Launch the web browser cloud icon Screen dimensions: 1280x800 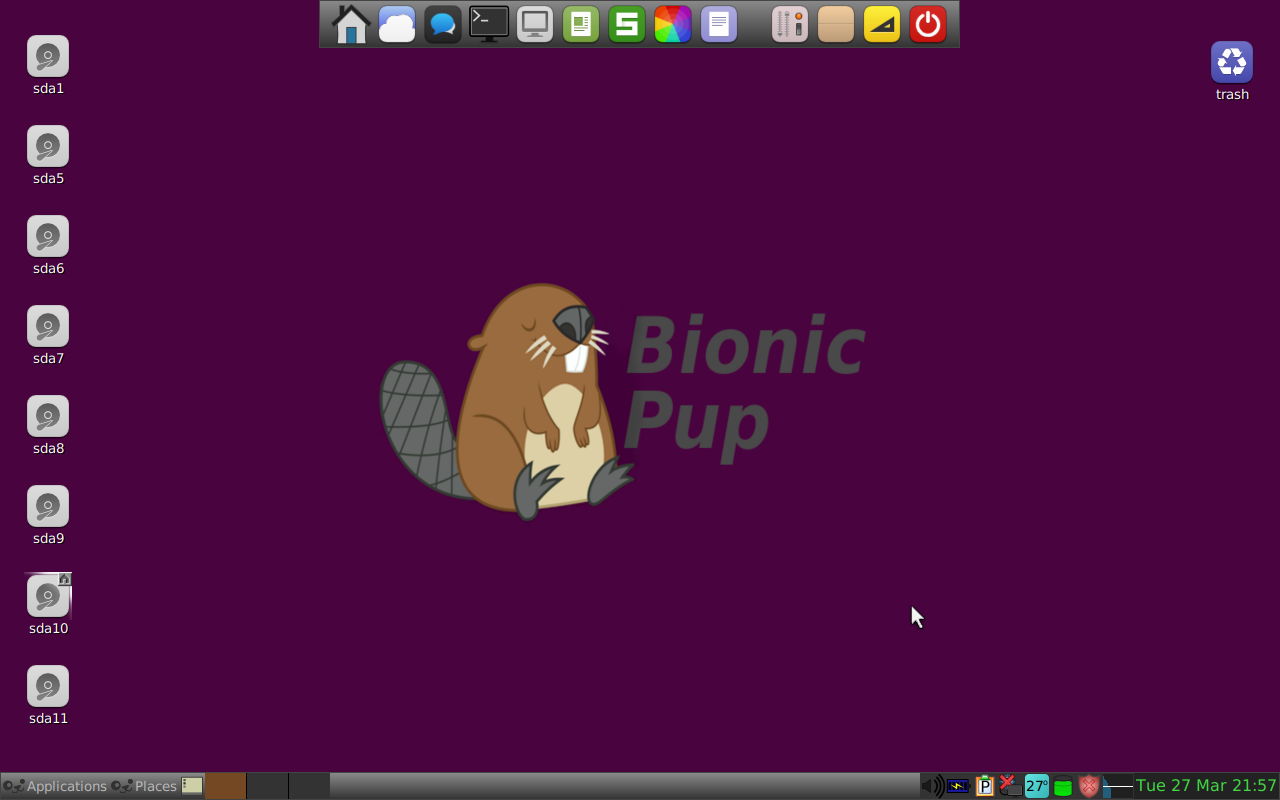397,24
